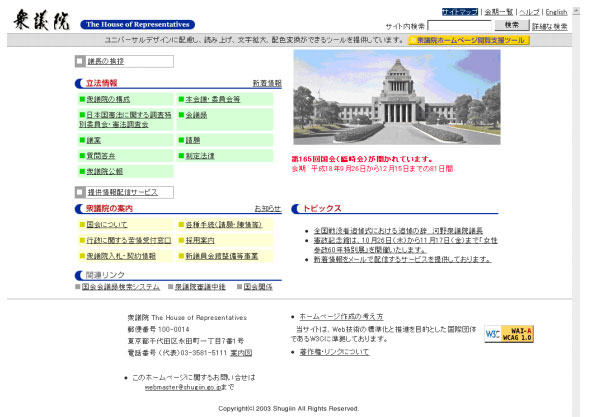Open 新着情報 beside 立法情報 heading
589x417 pixels.
tap(267, 83)
